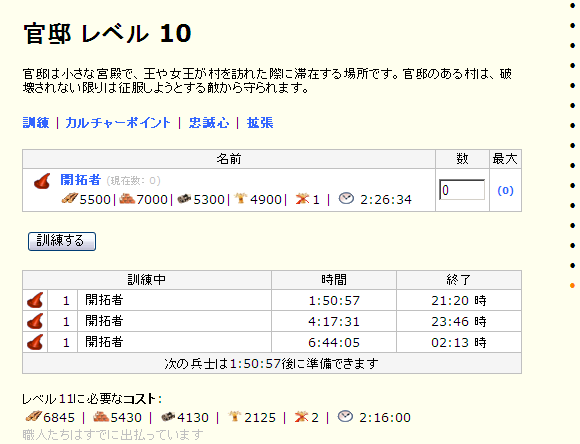Click the 最大 column header
The width and height of the screenshot is (580, 444).
coord(505,159)
